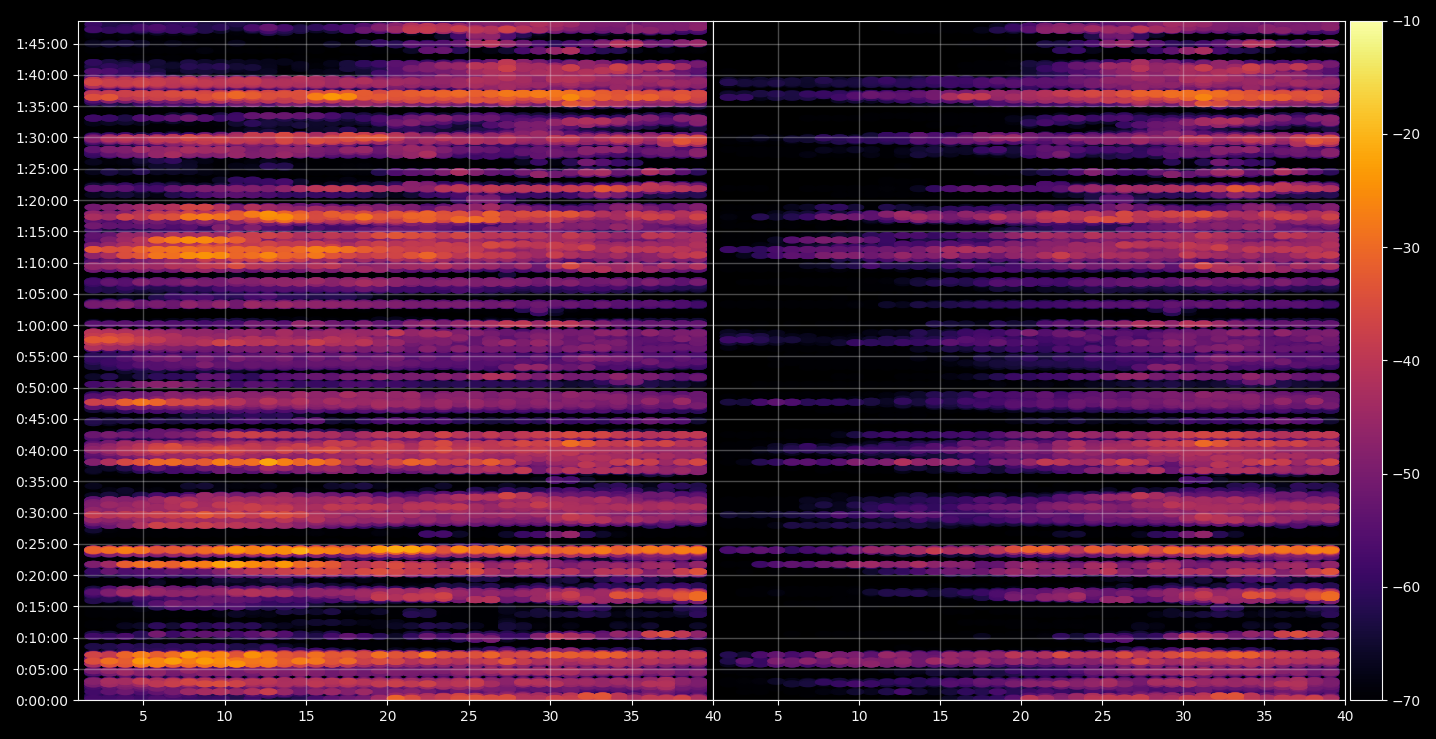Select the 1:00:00 y-axis tick label
1436x739 pixels.
point(42,326)
